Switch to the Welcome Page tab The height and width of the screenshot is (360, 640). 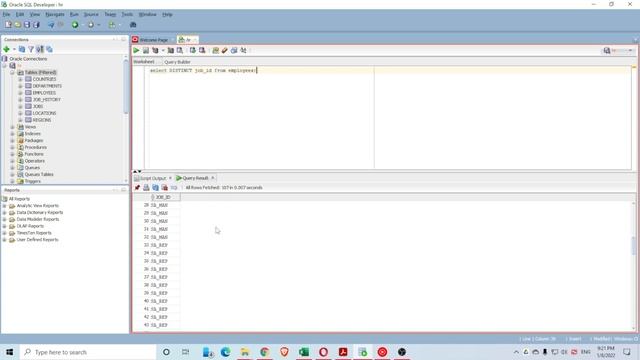tap(153, 40)
